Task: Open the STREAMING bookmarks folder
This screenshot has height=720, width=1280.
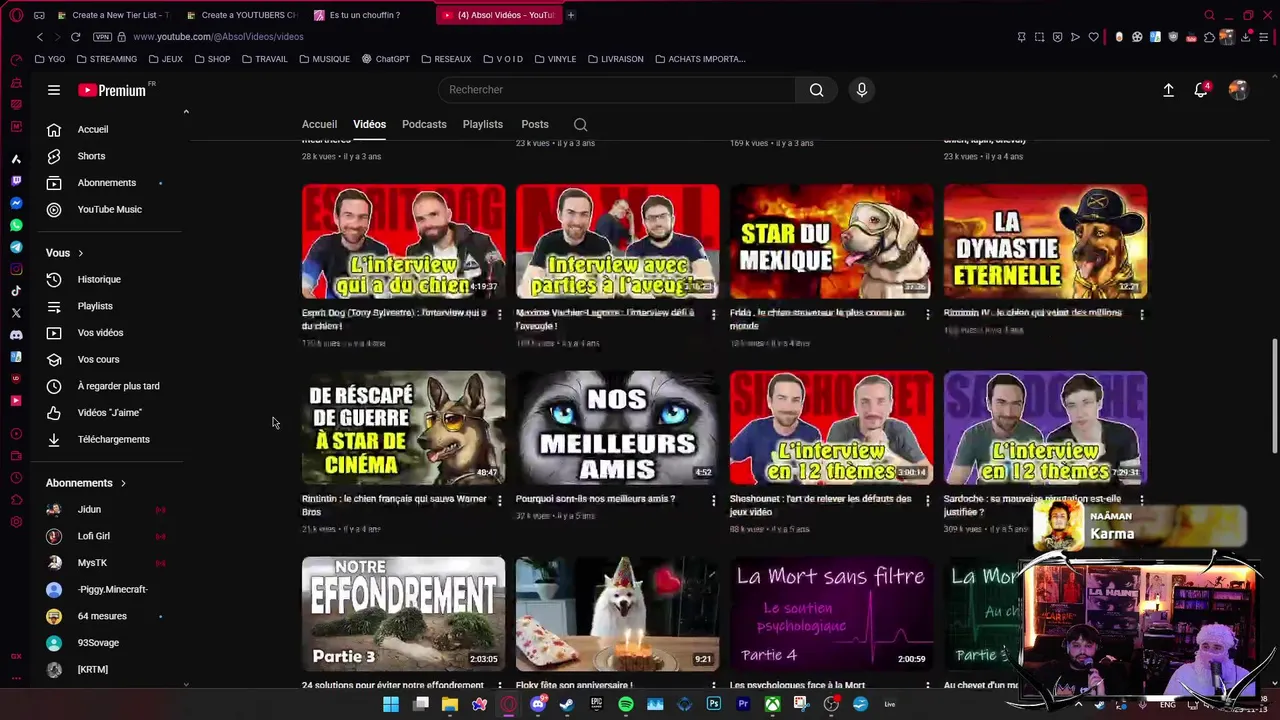Action: tap(106, 59)
